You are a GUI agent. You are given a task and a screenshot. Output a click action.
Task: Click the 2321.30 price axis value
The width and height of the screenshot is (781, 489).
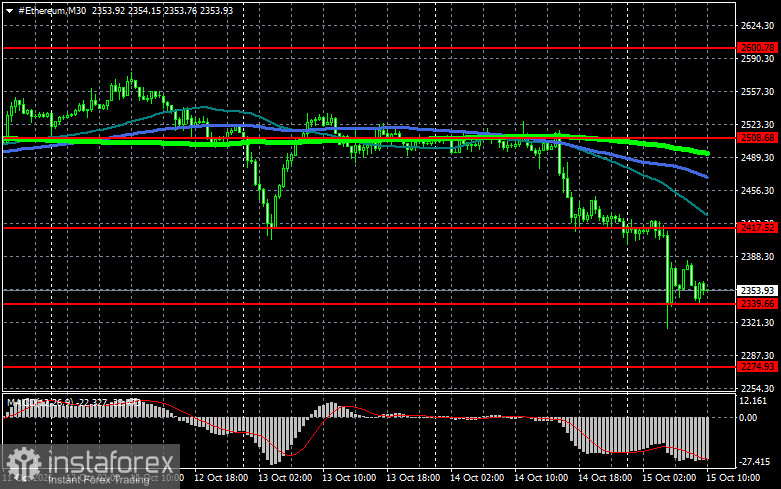(757, 323)
